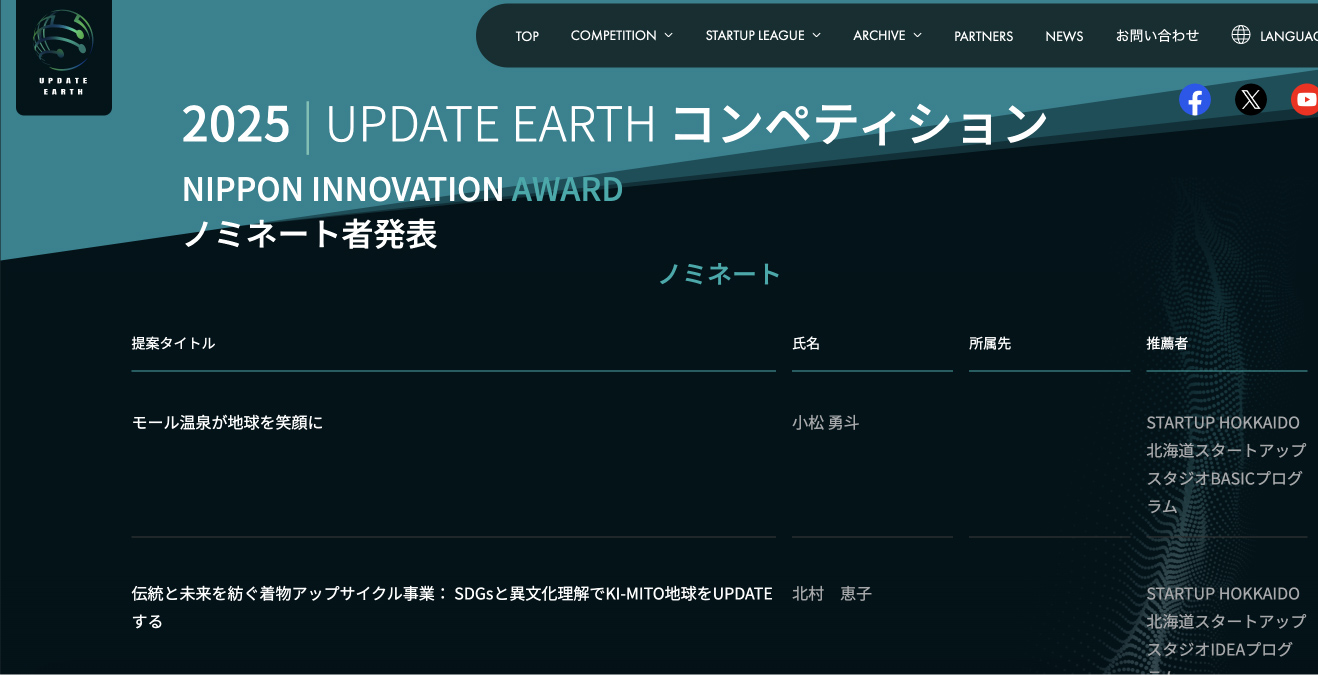Click the 2025 UPDATE EARTH コンペティション heading
This screenshot has height=675, width=1318.
pos(614,124)
